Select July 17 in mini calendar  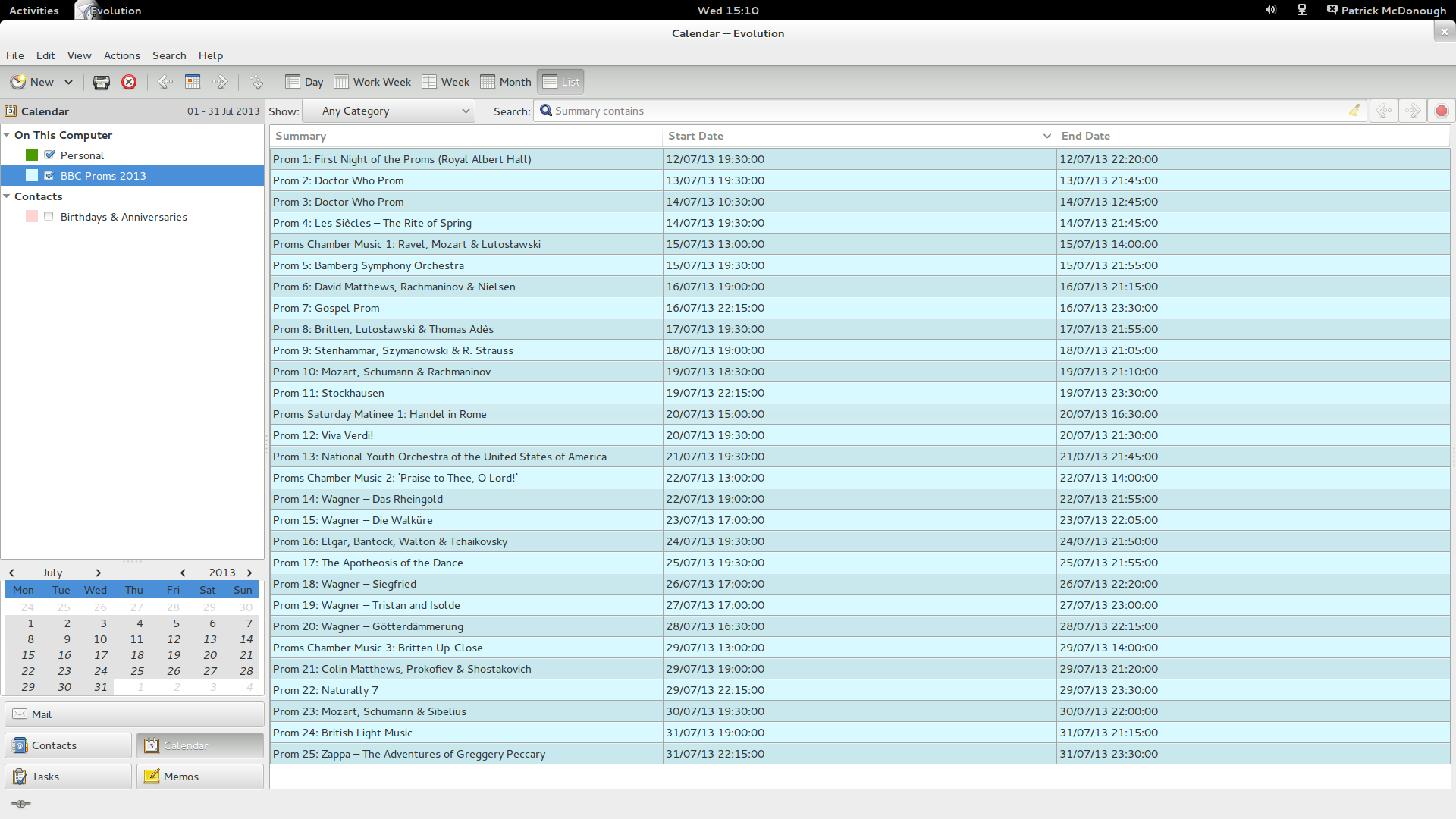click(101, 655)
